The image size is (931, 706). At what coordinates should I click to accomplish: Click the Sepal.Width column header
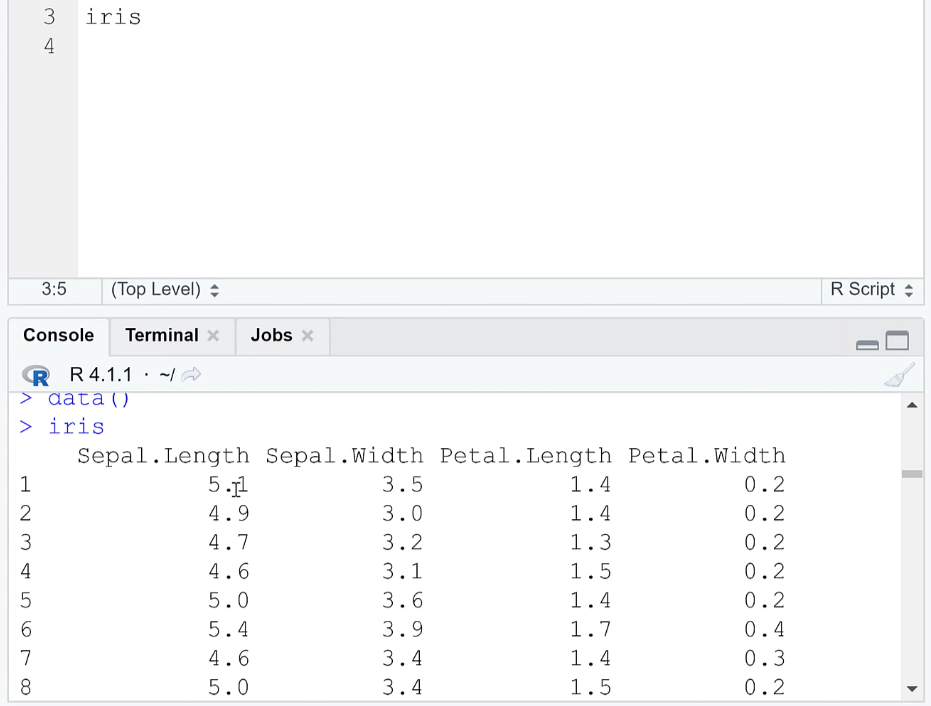point(344,456)
